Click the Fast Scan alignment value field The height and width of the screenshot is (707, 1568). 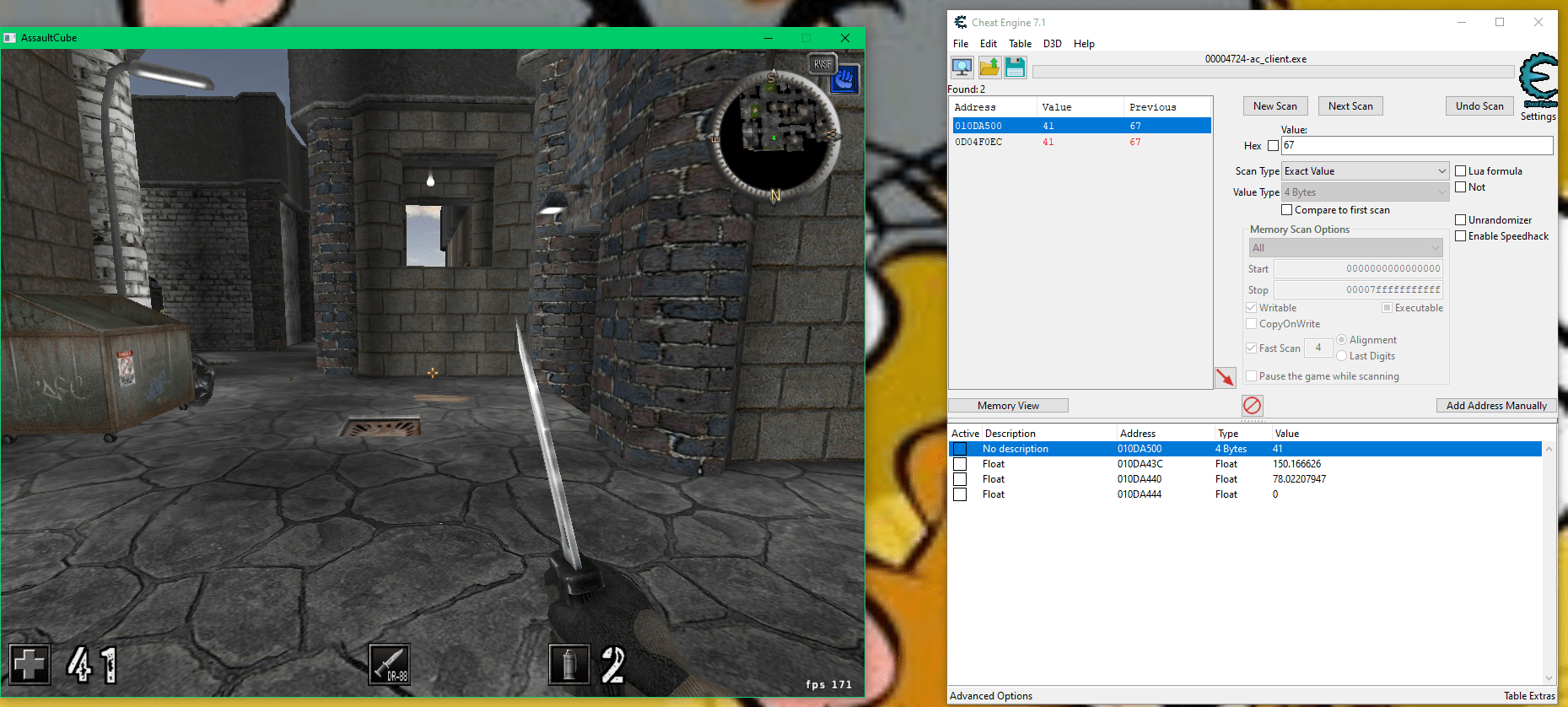(1318, 348)
